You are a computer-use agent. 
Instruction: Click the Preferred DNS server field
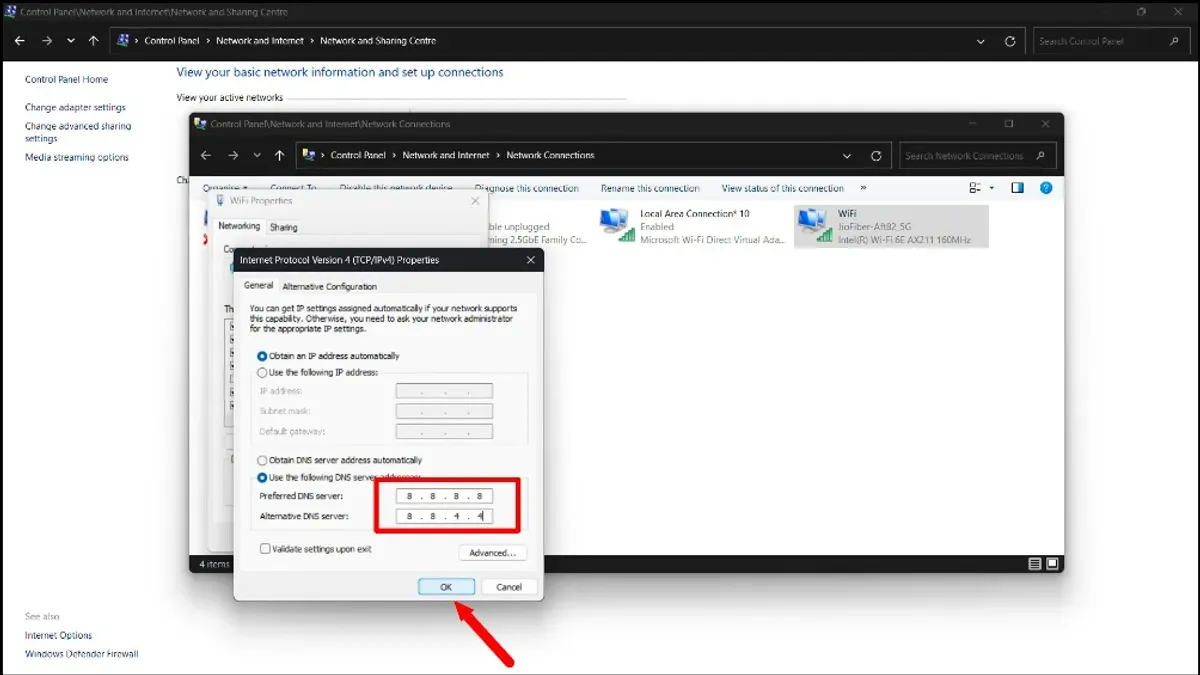444,496
